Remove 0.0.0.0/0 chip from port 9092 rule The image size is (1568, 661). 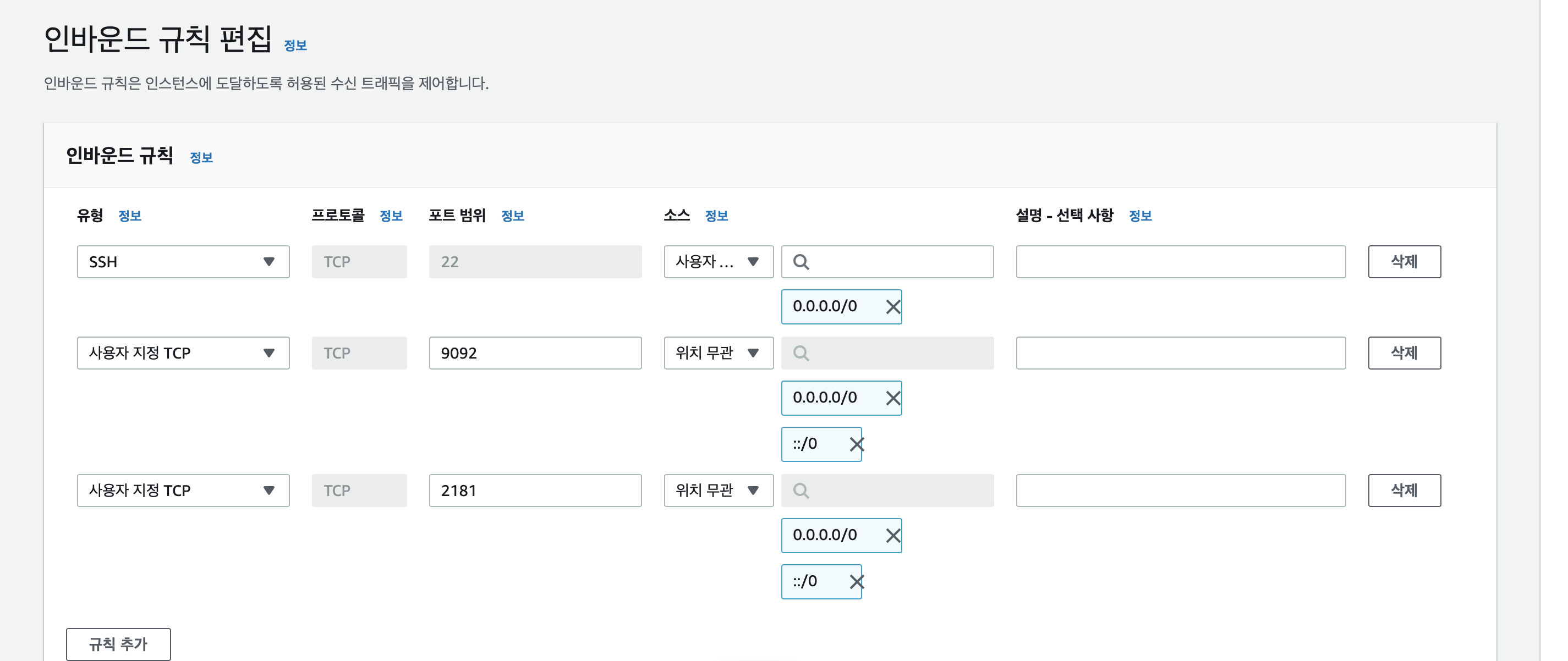892,398
